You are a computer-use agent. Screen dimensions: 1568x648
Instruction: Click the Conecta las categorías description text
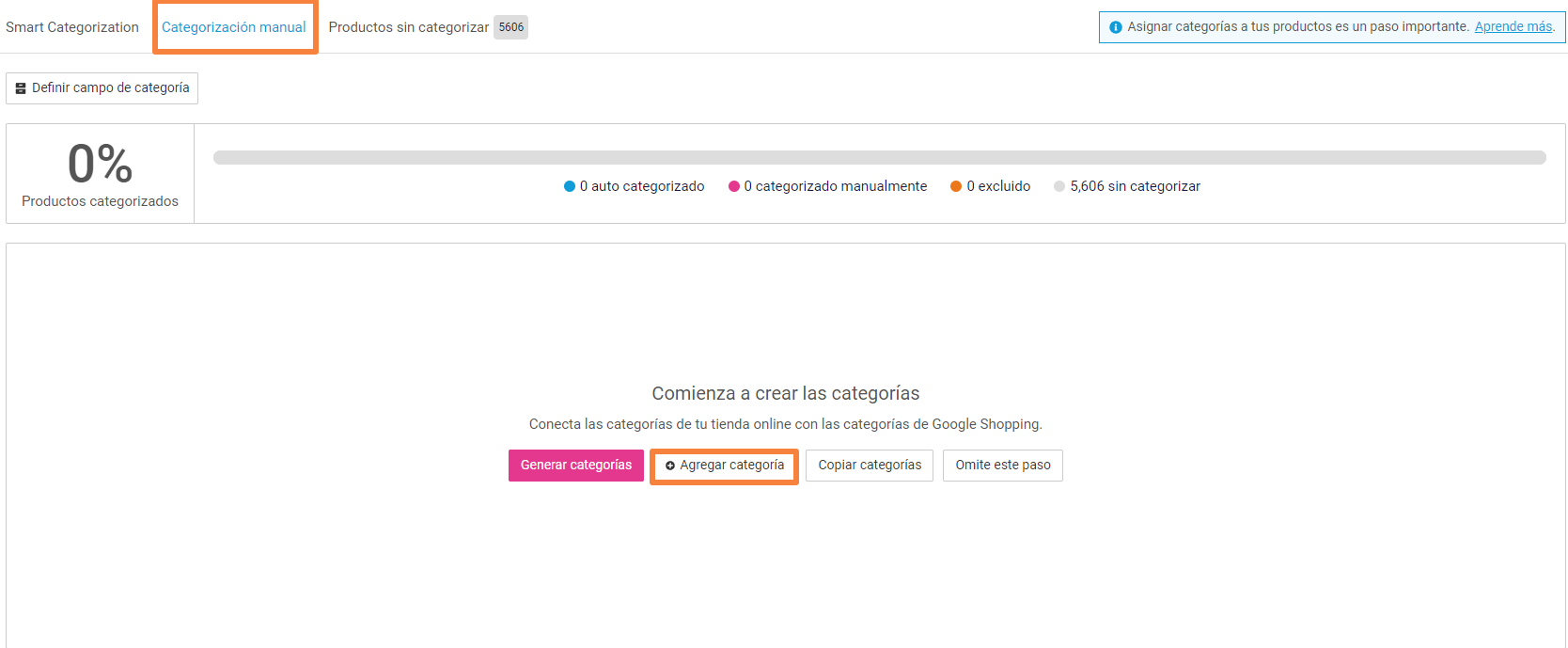pos(786,424)
